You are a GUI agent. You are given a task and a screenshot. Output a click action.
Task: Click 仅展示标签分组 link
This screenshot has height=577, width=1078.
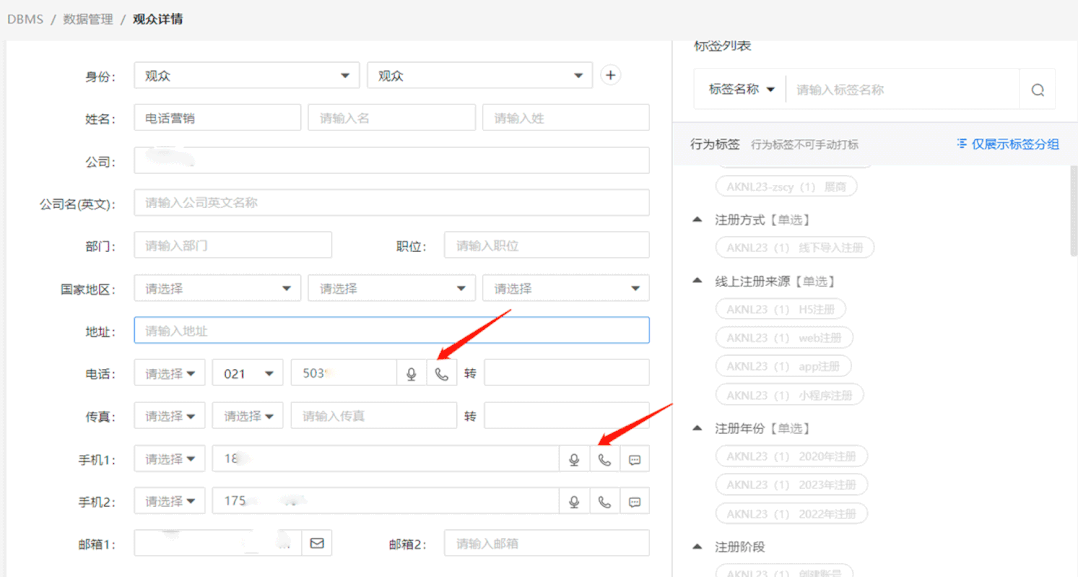coord(1007,144)
